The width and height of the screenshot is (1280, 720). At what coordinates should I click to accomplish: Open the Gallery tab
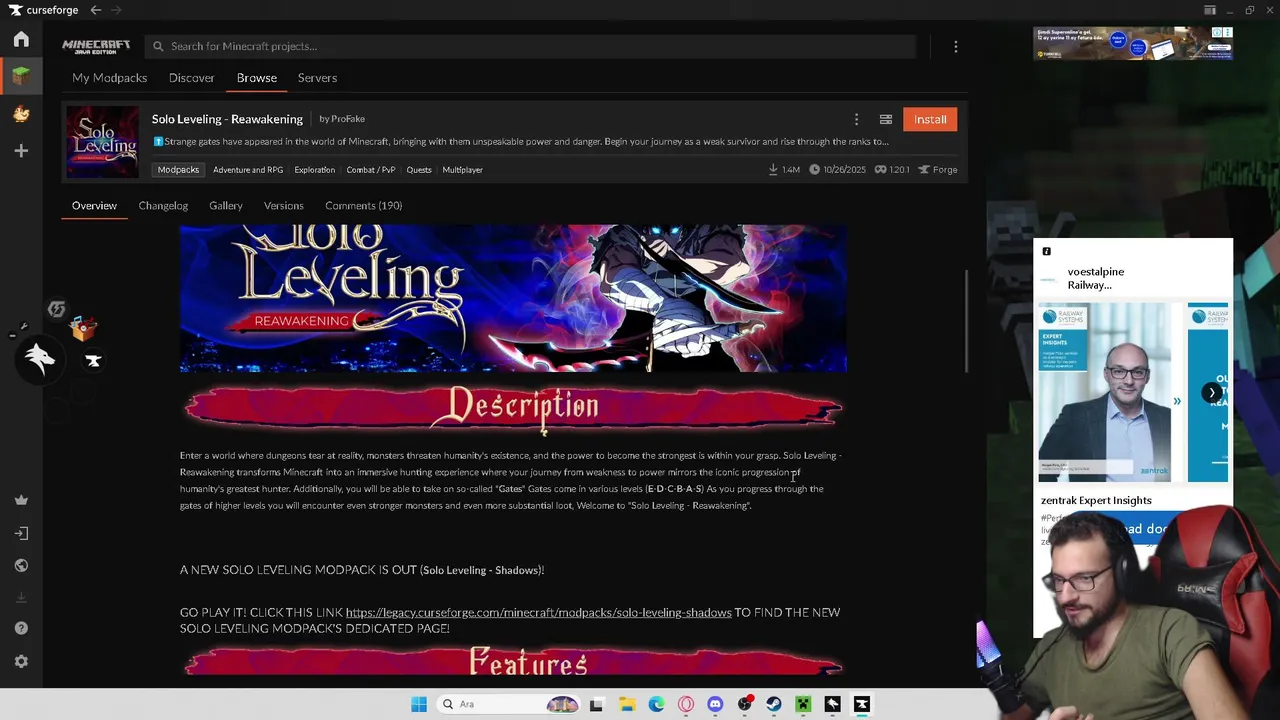click(226, 205)
